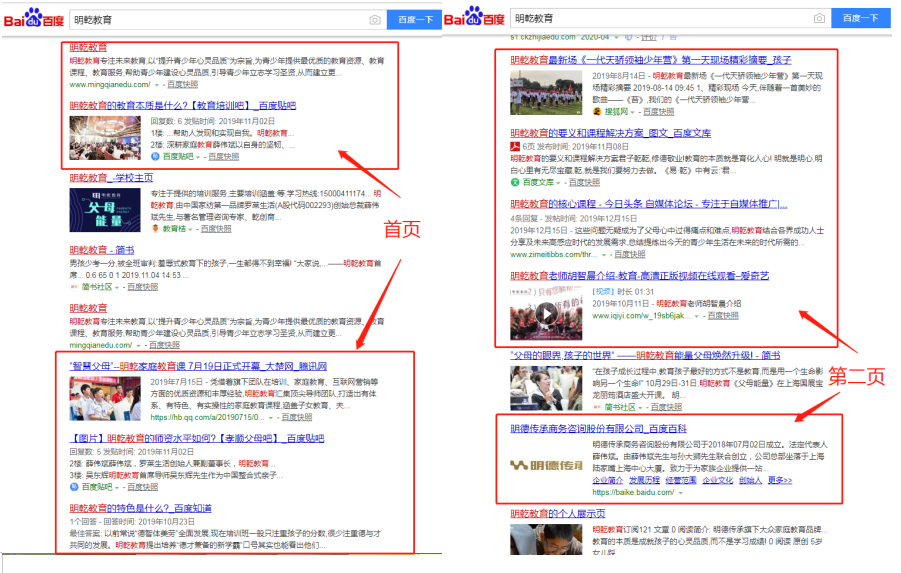The image size is (901, 573).
Task: Open the 父母的眼界,孩子的世界 简书 result
Action: pyautogui.click(x=645, y=355)
